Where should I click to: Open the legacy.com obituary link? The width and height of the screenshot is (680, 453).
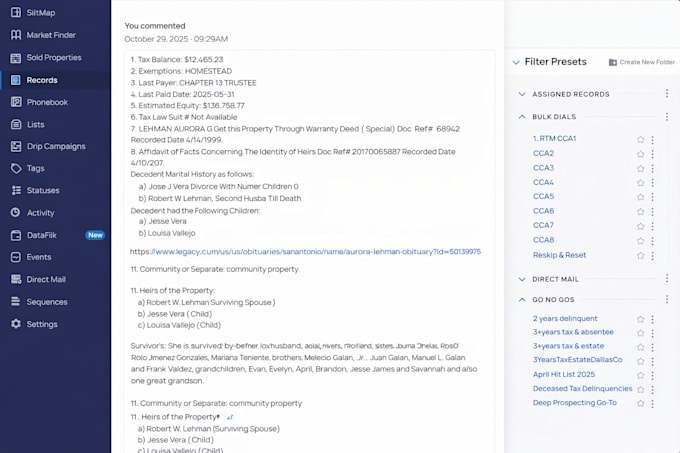point(305,251)
